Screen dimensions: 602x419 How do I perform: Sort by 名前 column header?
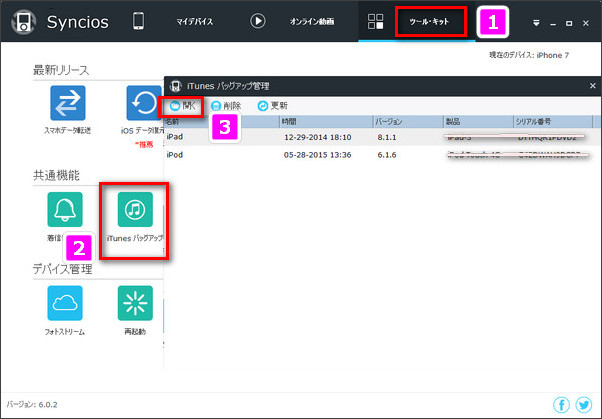pos(222,122)
